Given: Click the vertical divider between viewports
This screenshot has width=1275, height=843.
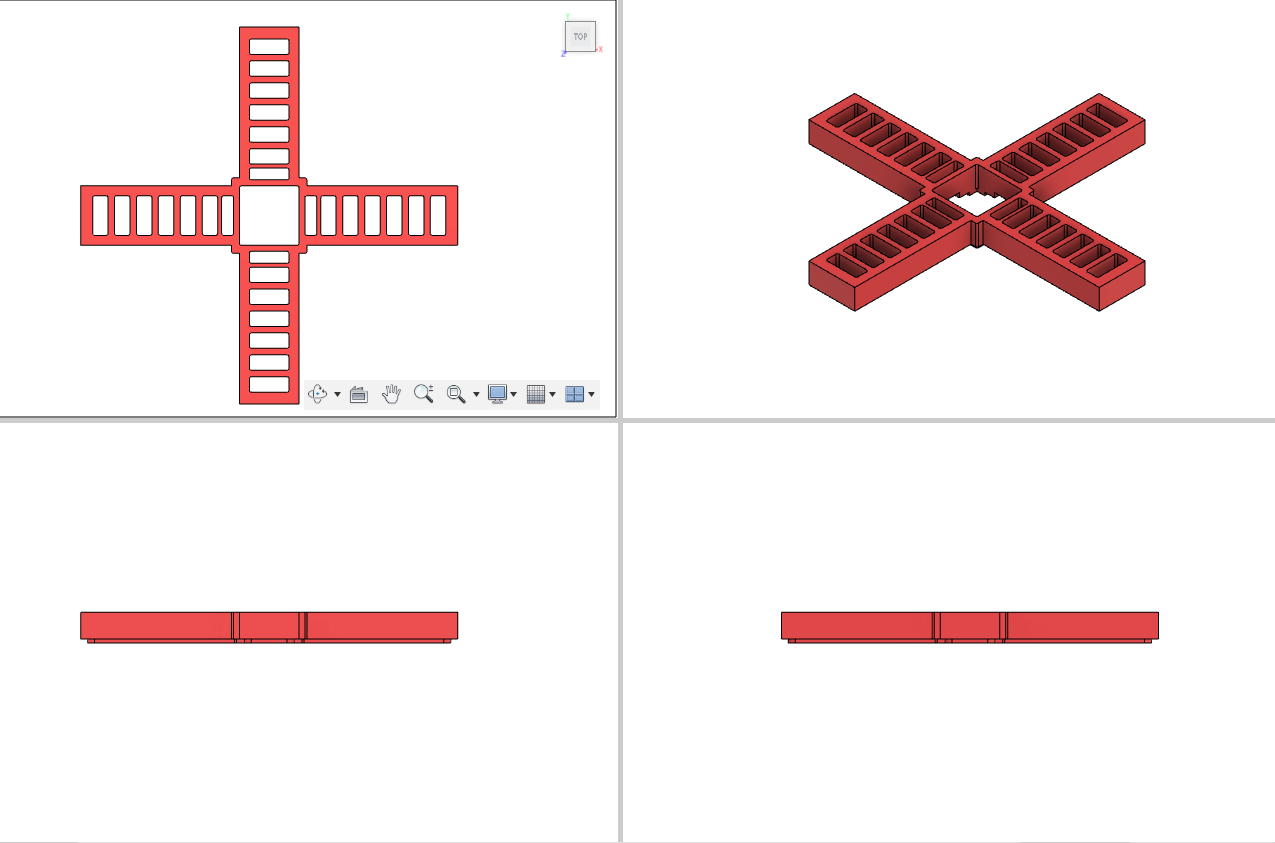Looking at the screenshot, I should click(x=620, y=421).
